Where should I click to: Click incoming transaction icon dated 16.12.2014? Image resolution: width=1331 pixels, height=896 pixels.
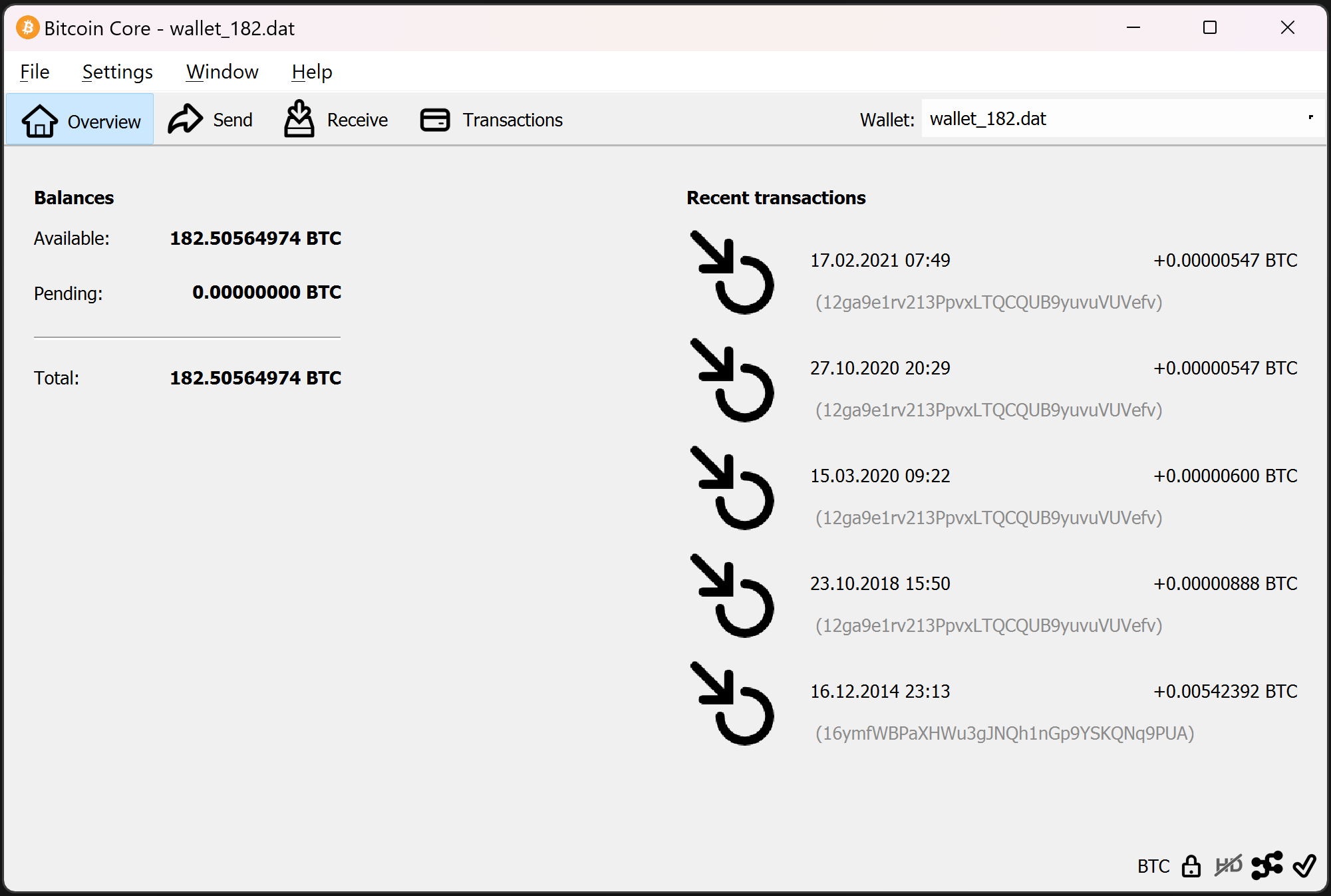(732, 704)
